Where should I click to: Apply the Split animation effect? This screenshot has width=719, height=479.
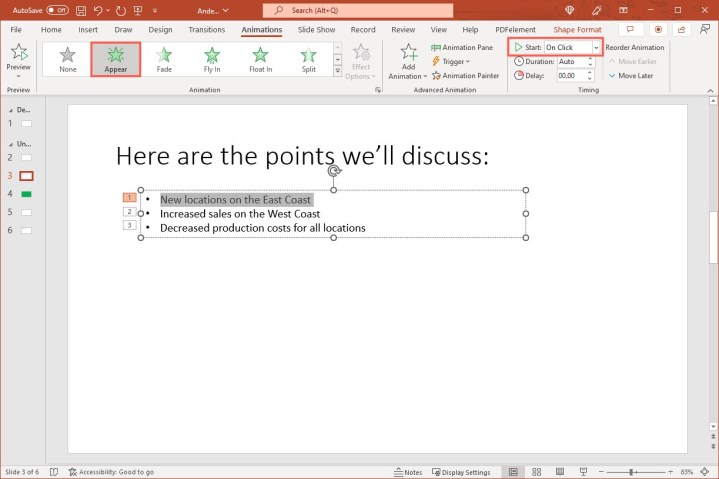[x=308, y=59]
